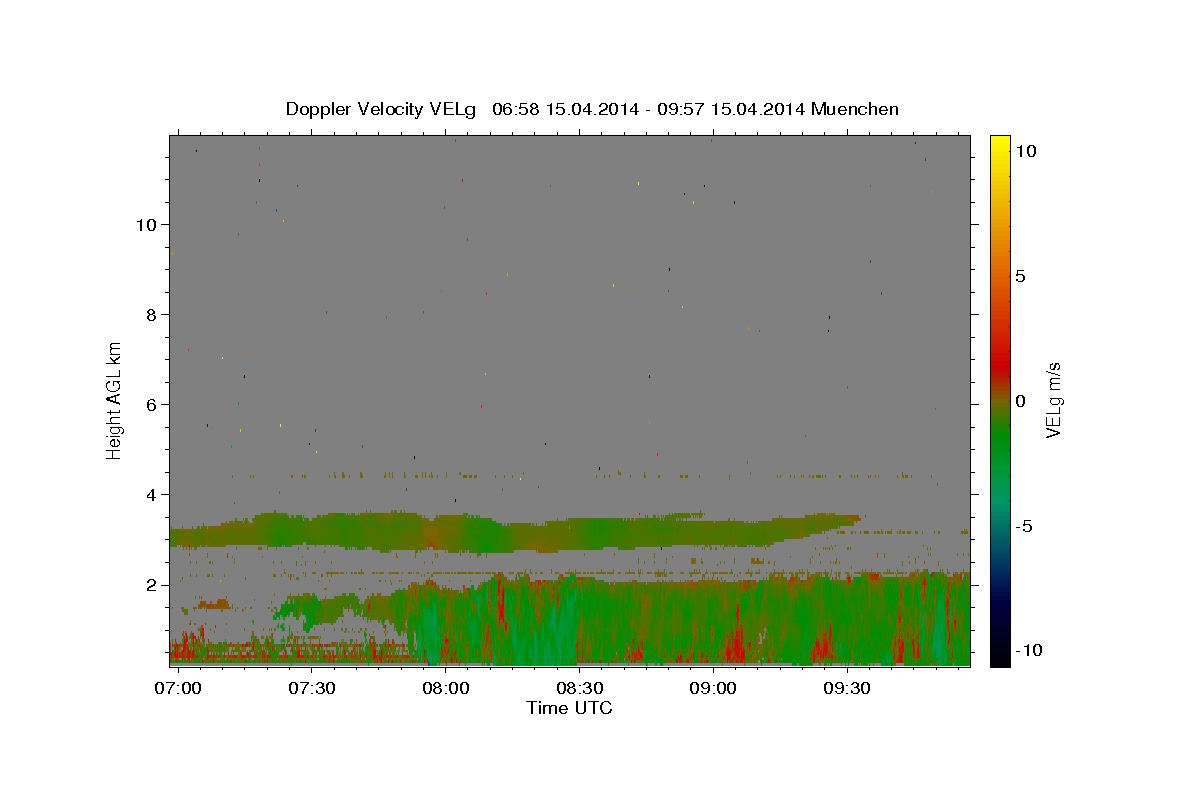Click the Height AGL km axis title
The image size is (1200, 800).
pos(115,400)
